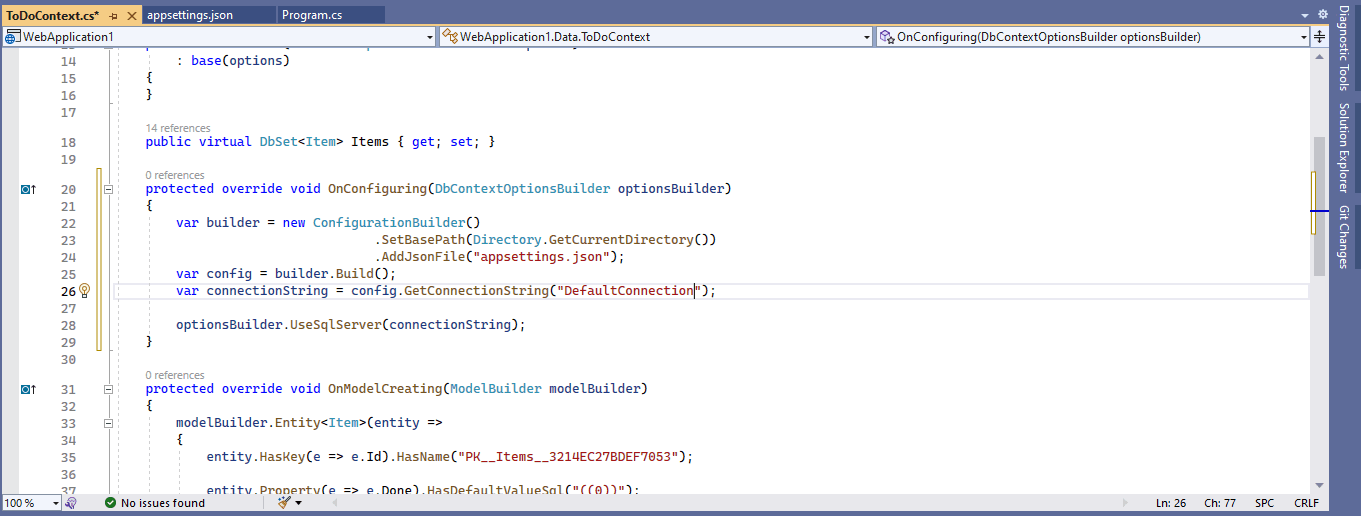Click the Ln: 26 line indicator
This screenshot has height=516, width=1361.
[x=1171, y=503]
